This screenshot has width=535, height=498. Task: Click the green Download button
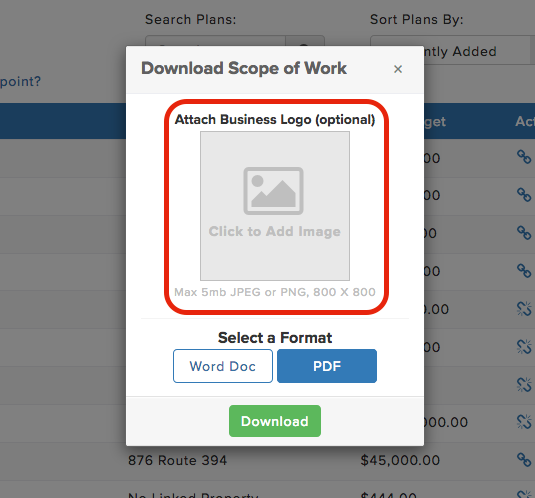click(275, 421)
